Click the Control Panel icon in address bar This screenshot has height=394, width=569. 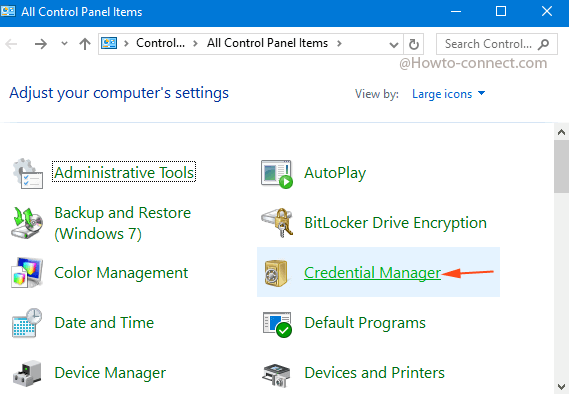coord(109,43)
